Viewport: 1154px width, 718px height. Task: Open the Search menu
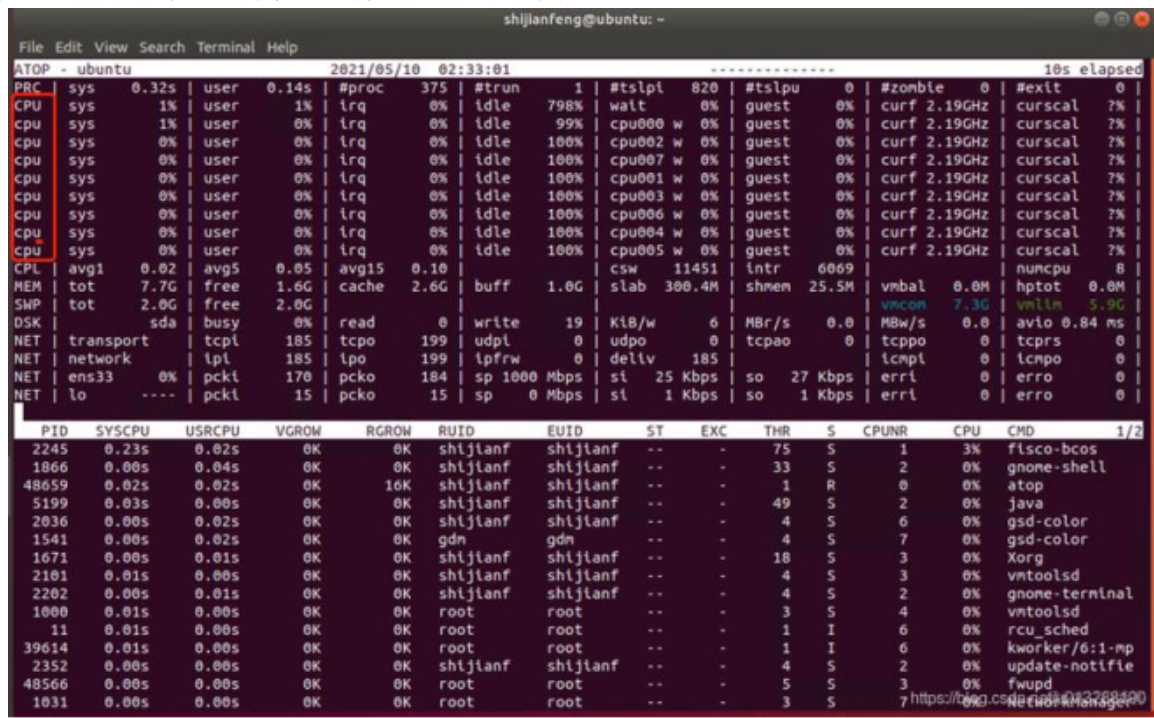[163, 47]
